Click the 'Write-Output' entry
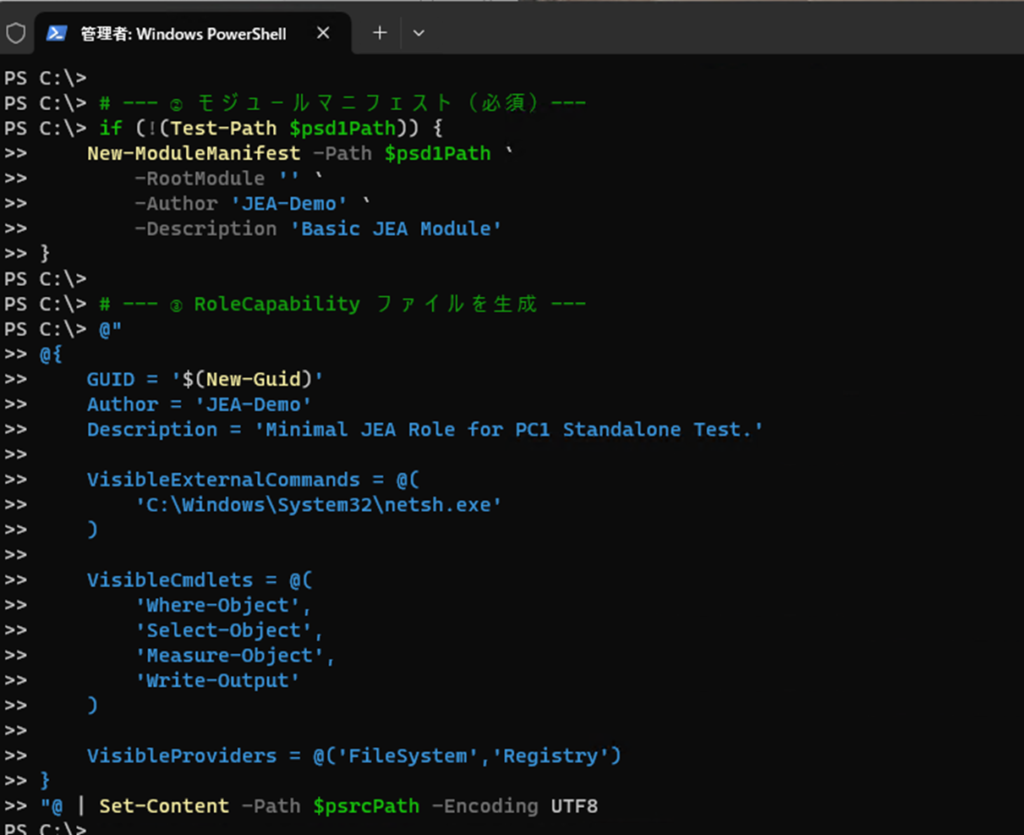Image resolution: width=1024 pixels, height=835 pixels. coord(218,680)
